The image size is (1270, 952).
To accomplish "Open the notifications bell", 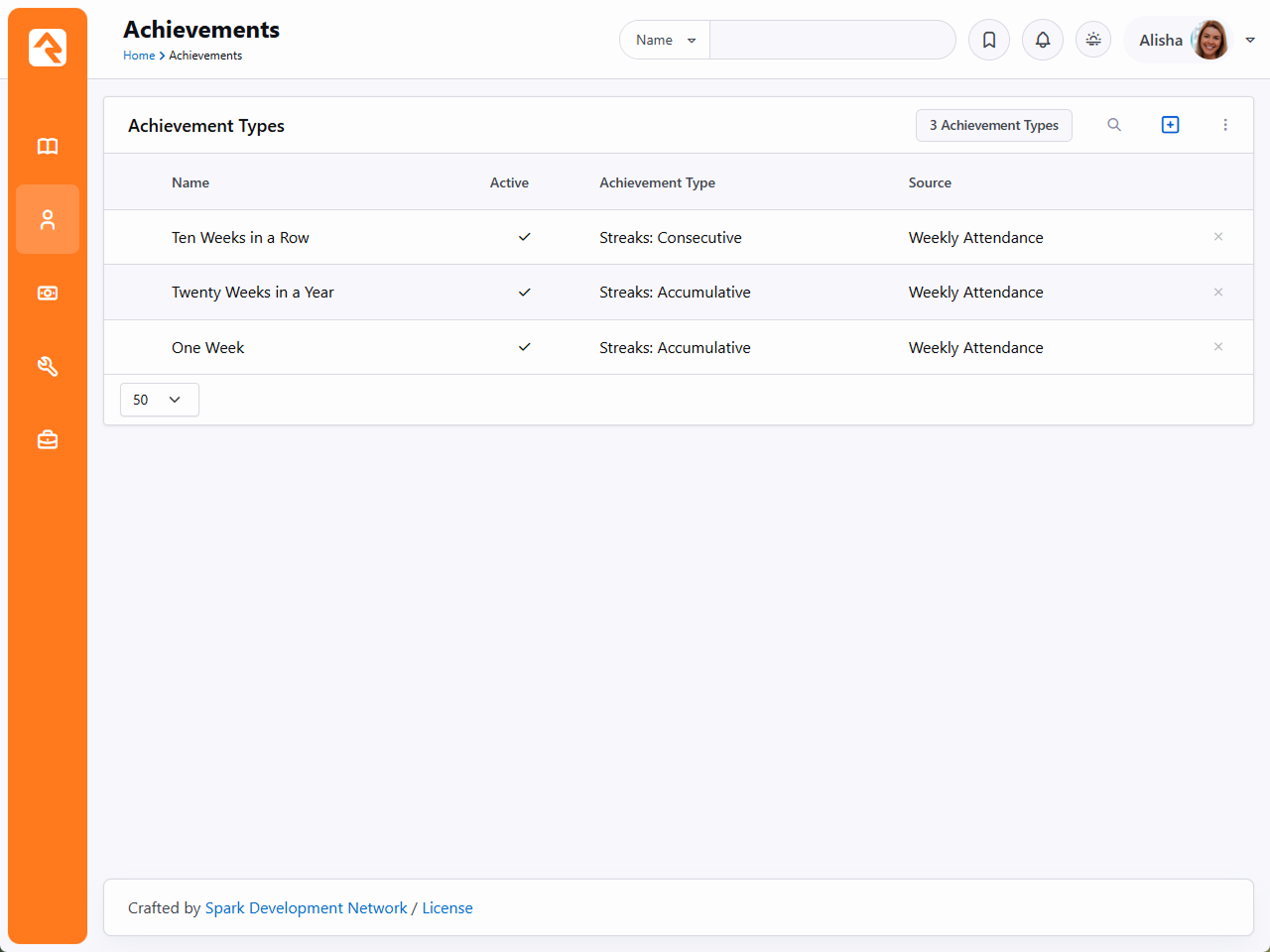I will [x=1042, y=40].
